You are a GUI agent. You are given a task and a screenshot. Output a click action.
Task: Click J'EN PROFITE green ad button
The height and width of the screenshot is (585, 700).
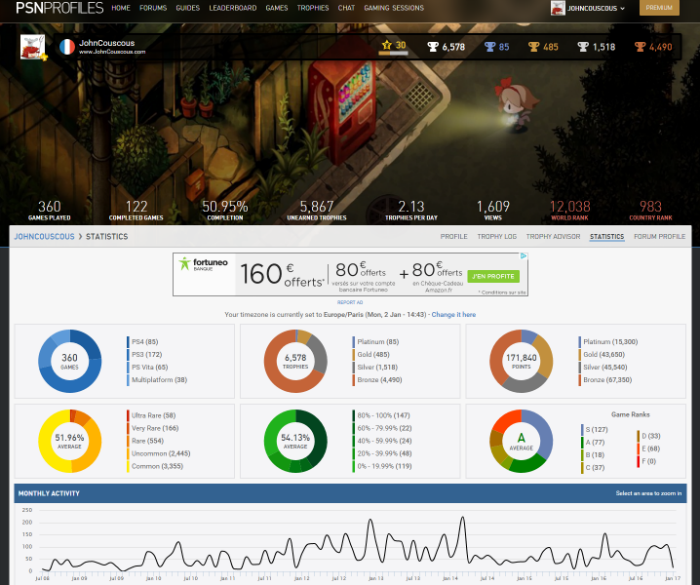493,276
